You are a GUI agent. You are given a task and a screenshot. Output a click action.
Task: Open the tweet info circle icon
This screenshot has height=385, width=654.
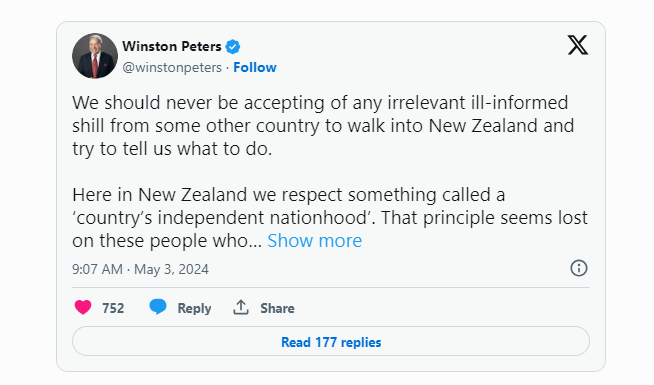pyautogui.click(x=579, y=268)
